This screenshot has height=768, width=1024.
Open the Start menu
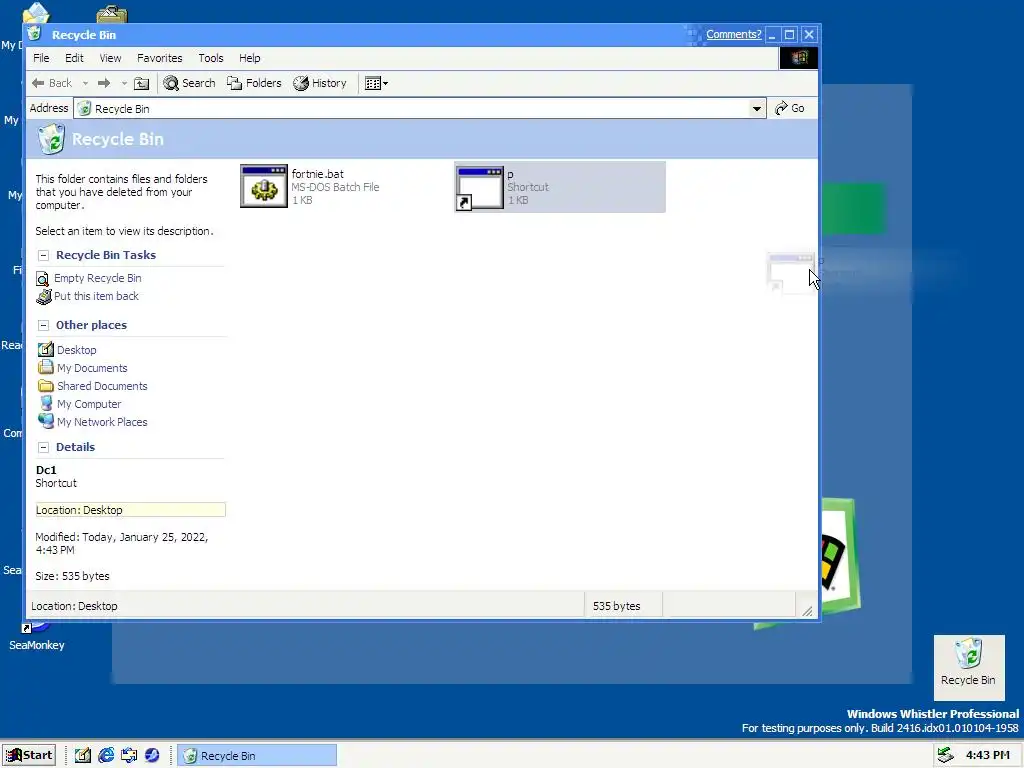29,755
